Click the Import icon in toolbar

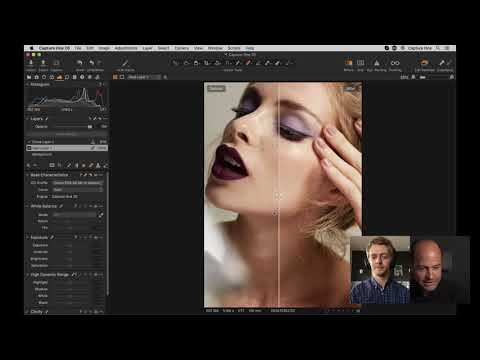pyautogui.click(x=31, y=63)
